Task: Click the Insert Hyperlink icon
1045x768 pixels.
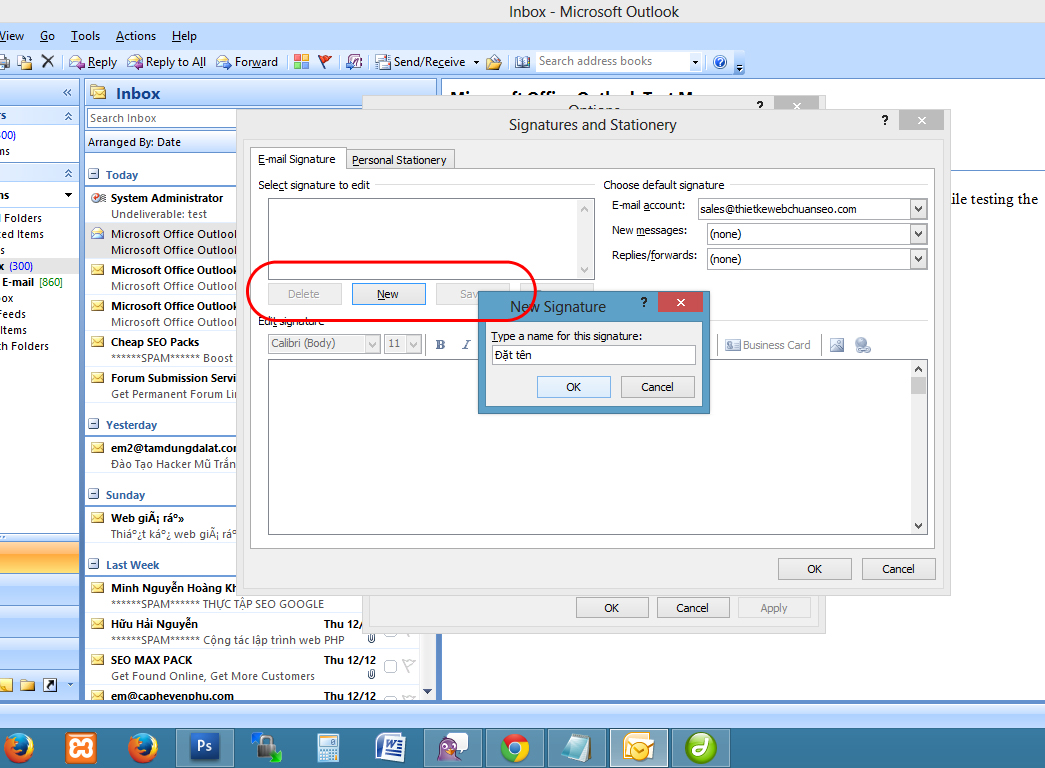Action: click(862, 345)
